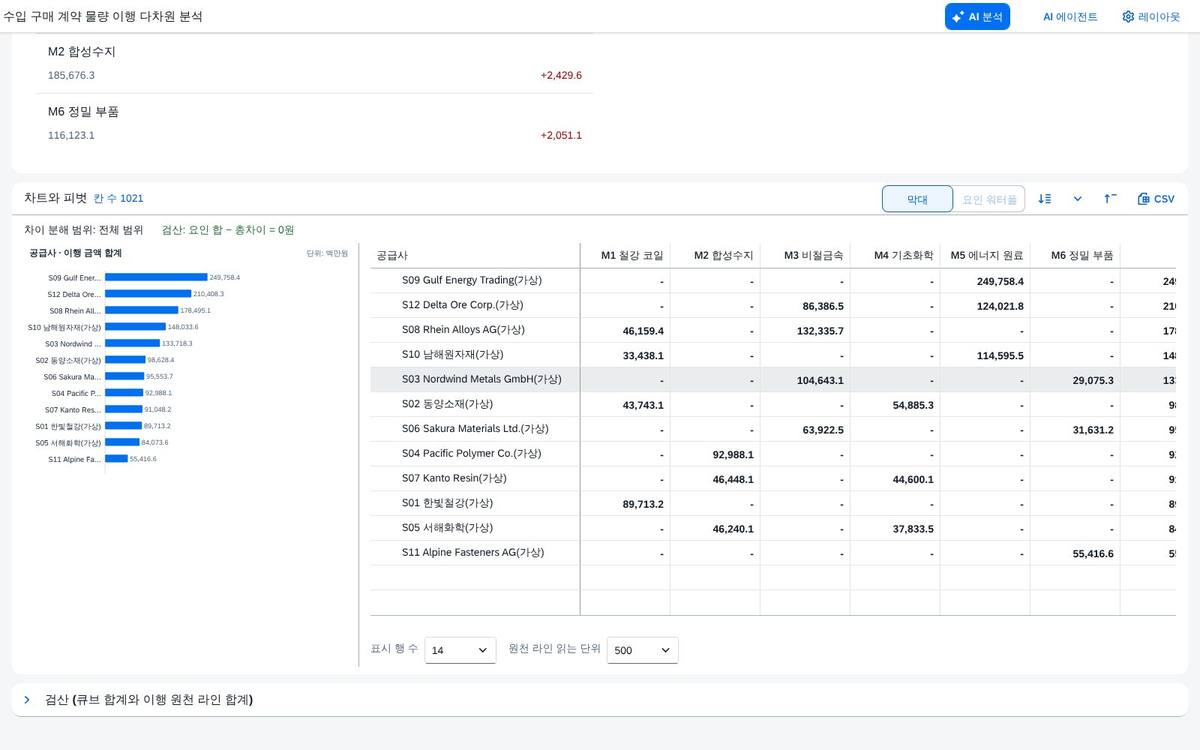
Task: Select the S10 남해원자재 row name
Action: click(x=452, y=354)
